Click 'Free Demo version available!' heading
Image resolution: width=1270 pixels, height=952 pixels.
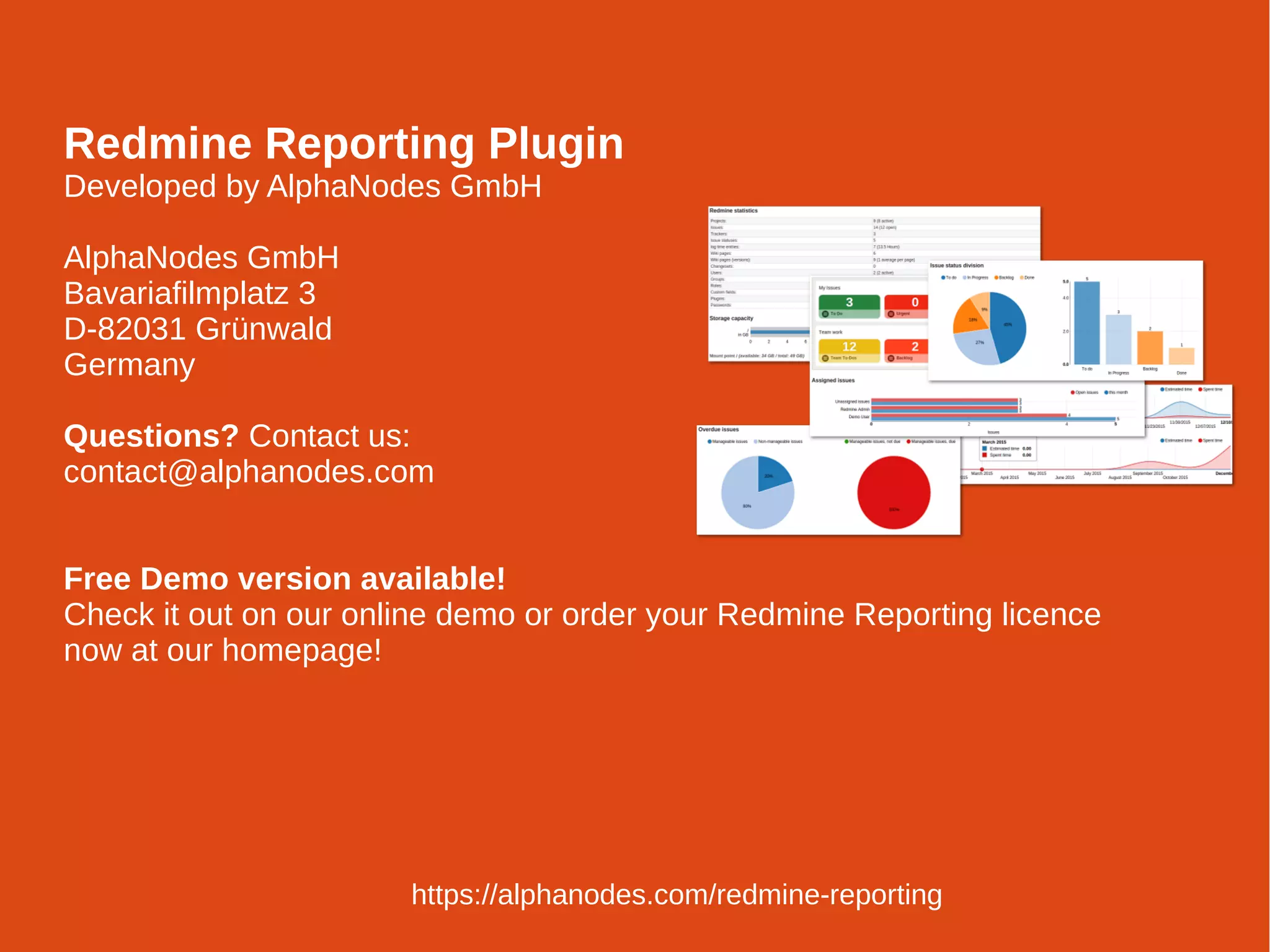tap(285, 579)
